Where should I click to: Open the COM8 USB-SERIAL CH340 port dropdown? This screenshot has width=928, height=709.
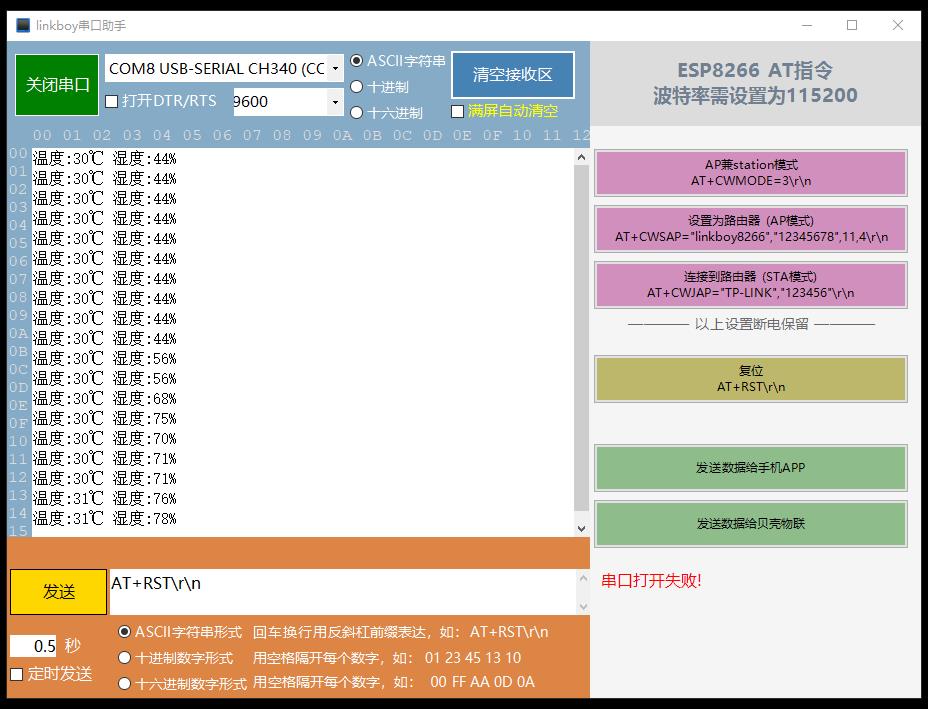tap(335, 69)
